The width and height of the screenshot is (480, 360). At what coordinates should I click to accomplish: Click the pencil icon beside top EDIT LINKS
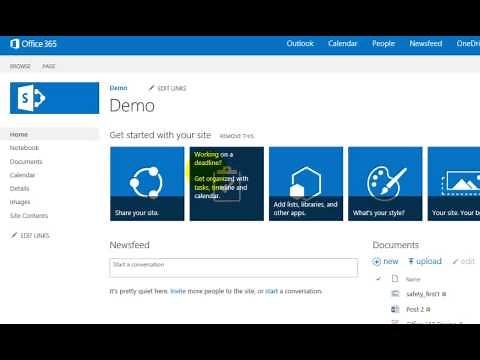coord(152,88)
